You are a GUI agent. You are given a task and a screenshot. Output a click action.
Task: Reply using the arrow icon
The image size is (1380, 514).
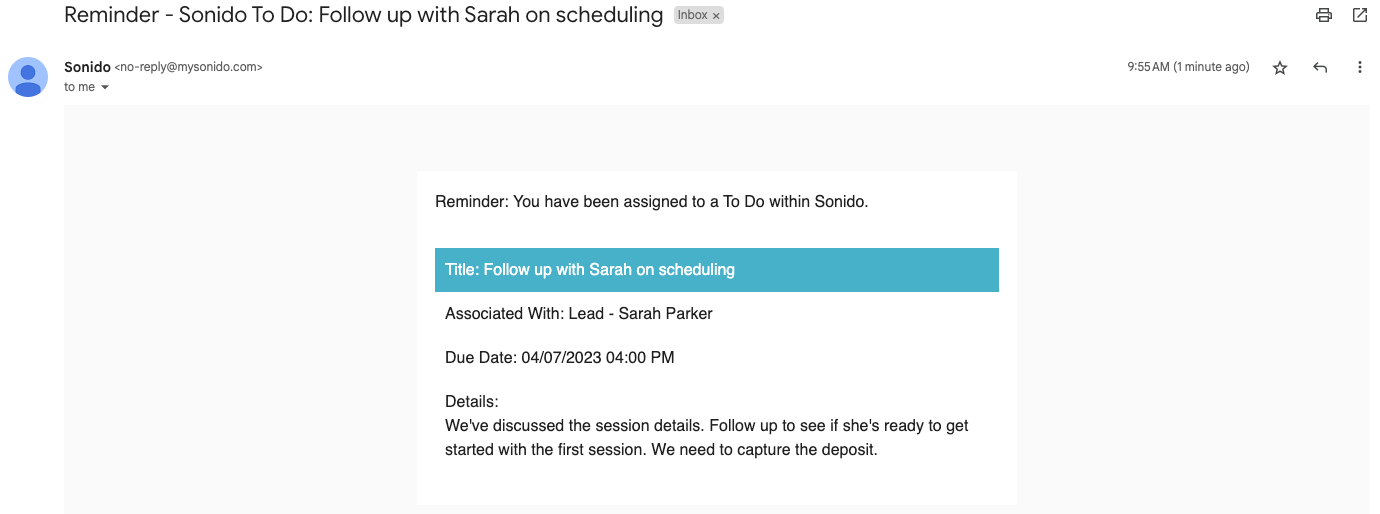coord(1320,68)
